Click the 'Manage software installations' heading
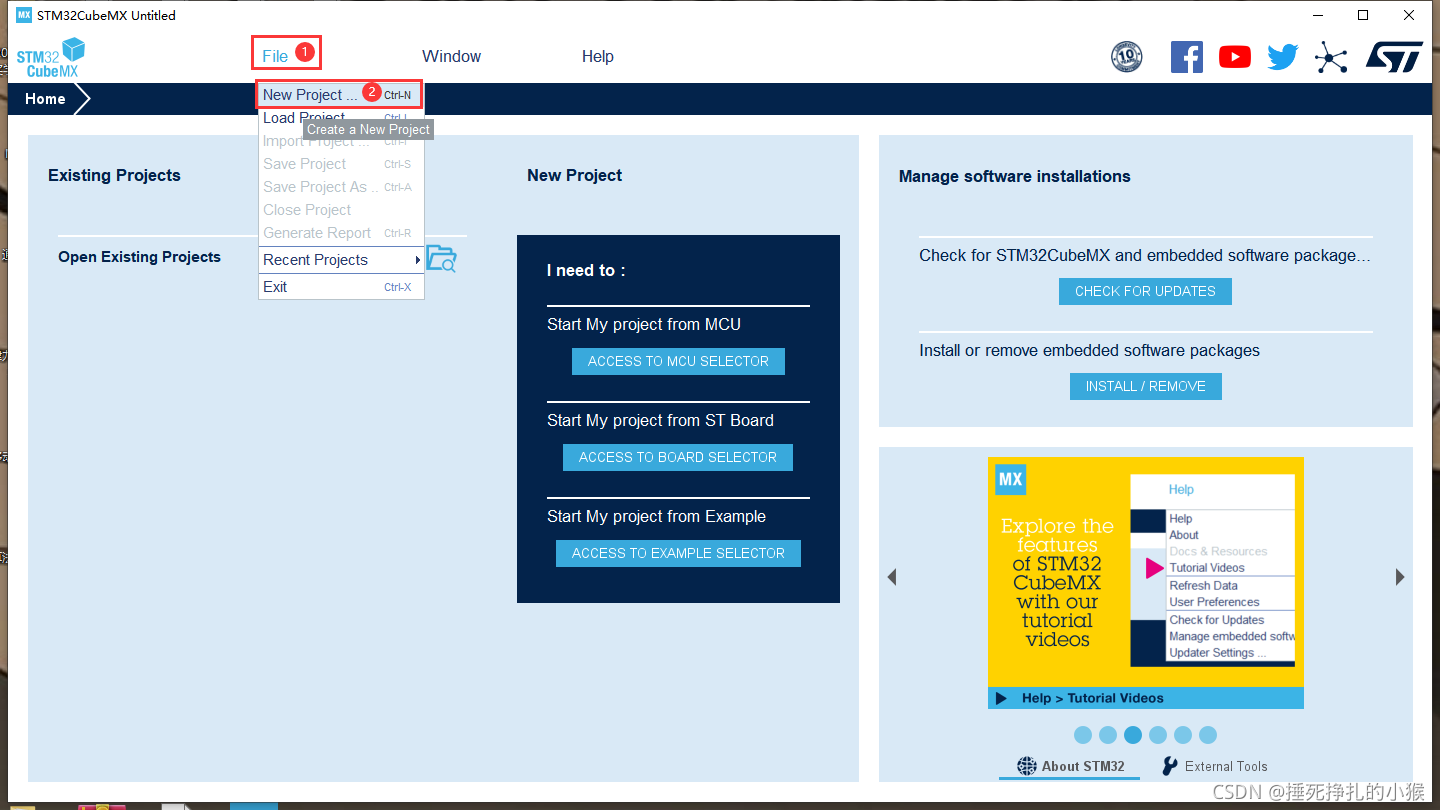This screenshot has height=810, width=1440. (1014, 176)
